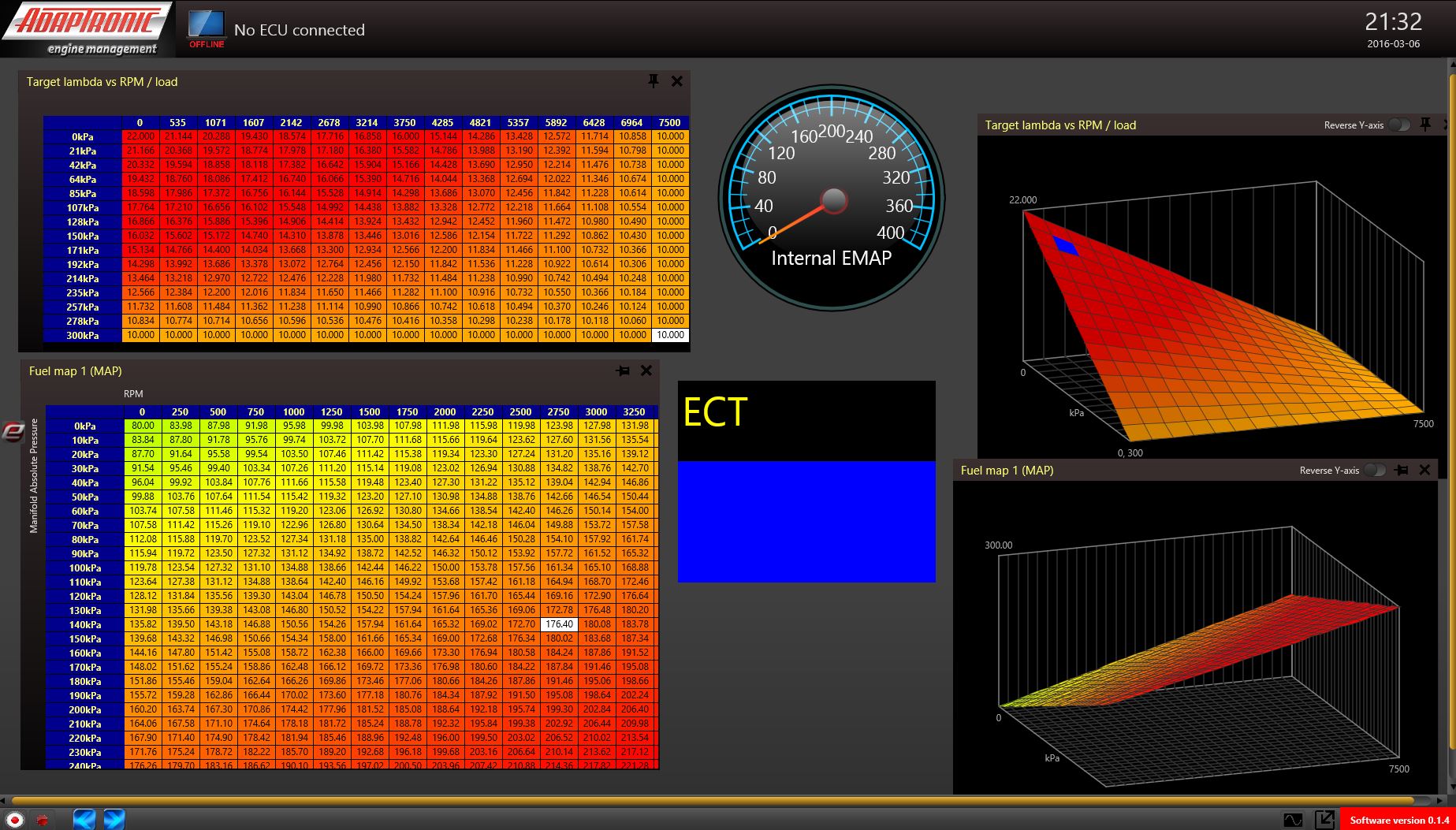
Task: Toggle Reverse Y-axis on Fuel map graph
Action: pyautogui.click(x=1375, y=470)
